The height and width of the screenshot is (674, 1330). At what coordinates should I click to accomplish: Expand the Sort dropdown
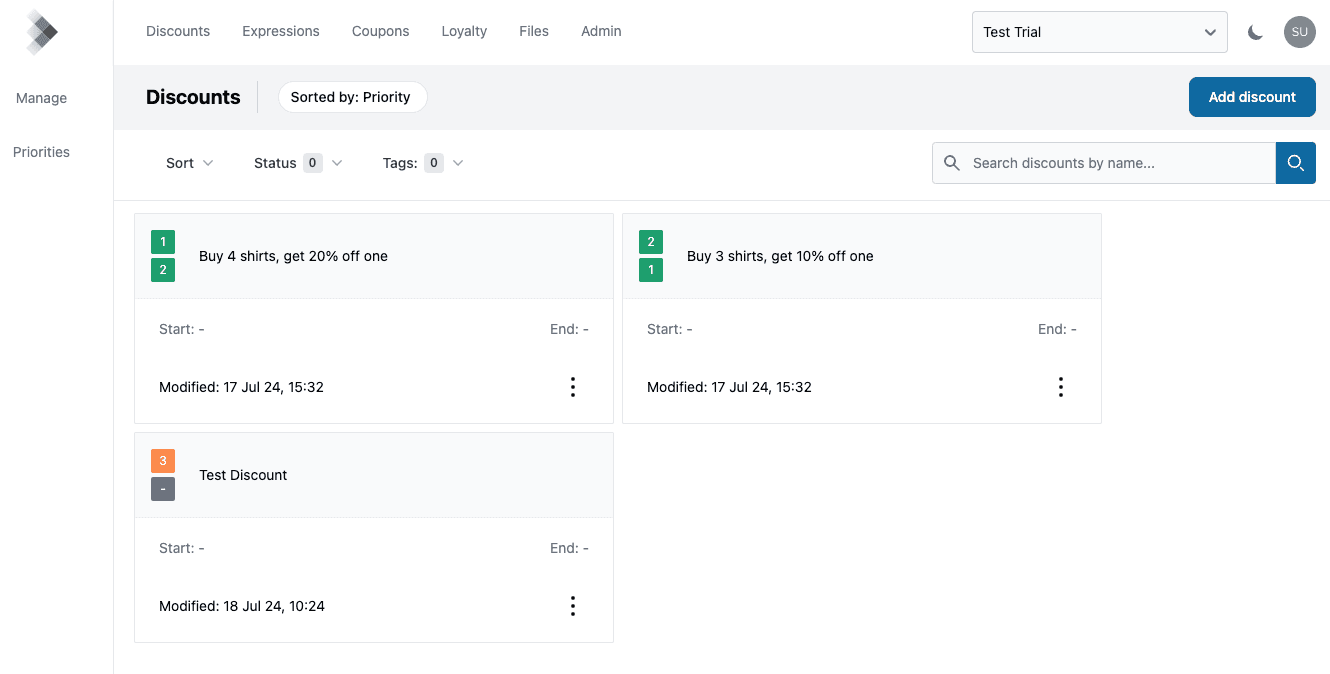pos(189,163)
